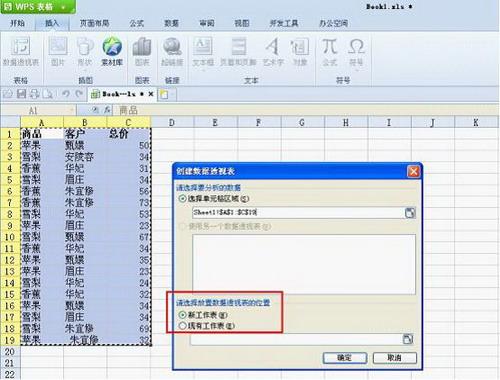Click the location range picker icon near 确定

pyautogui.click(x=408, y=339)
